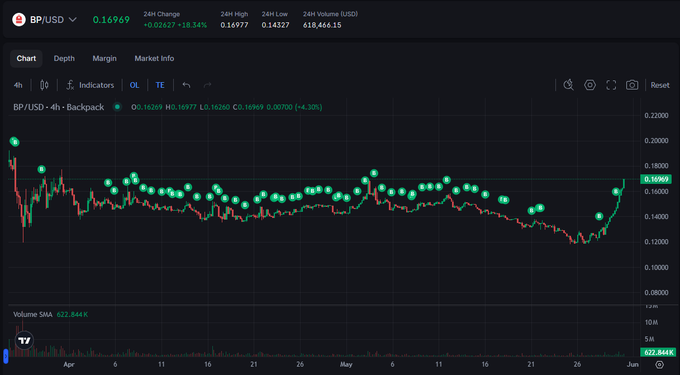Click the 24H High value 0.16977
Screen dimensions: 680x375
tap(234, 25)
